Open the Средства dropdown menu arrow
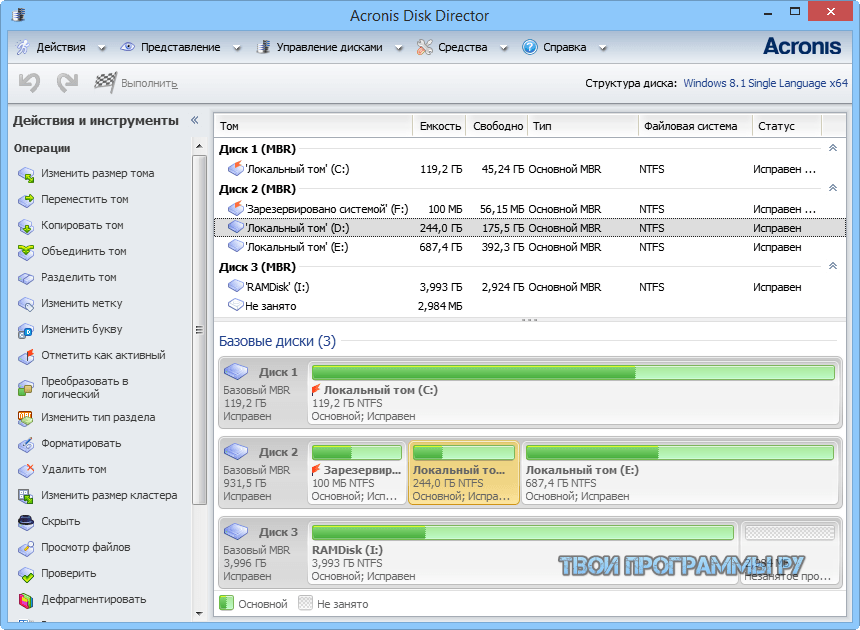 (x=504, y=46)
